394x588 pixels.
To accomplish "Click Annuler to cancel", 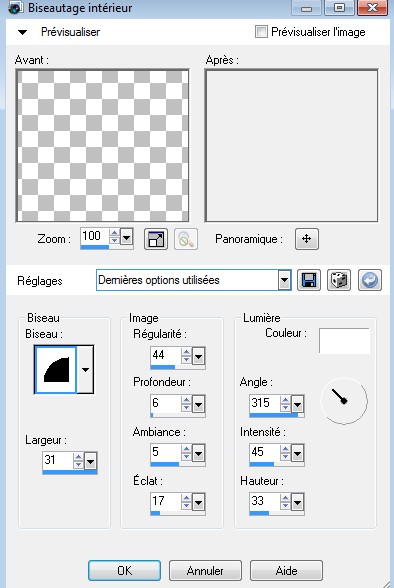I will 205,571.
